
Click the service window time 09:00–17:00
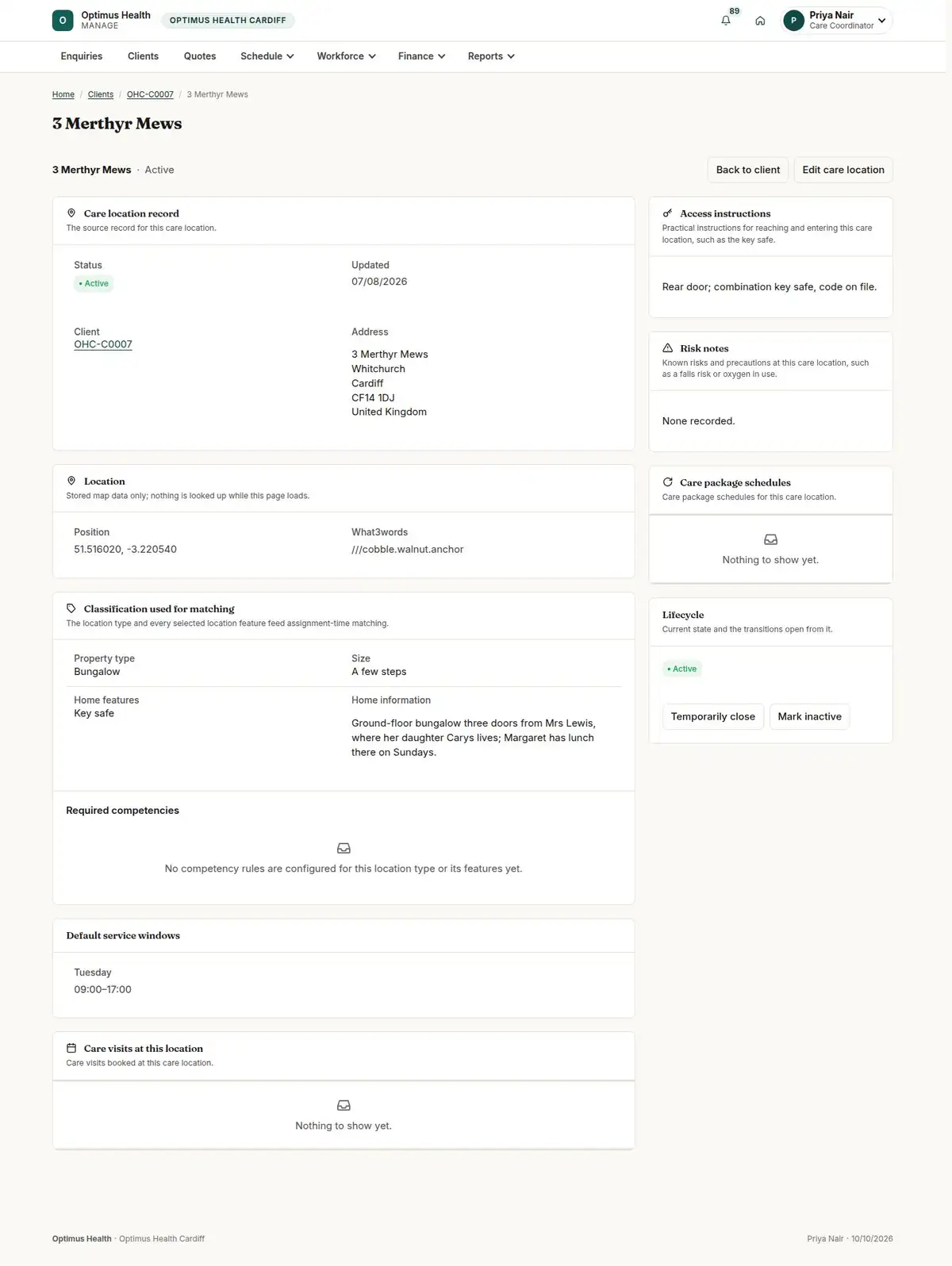click(103, 989)
